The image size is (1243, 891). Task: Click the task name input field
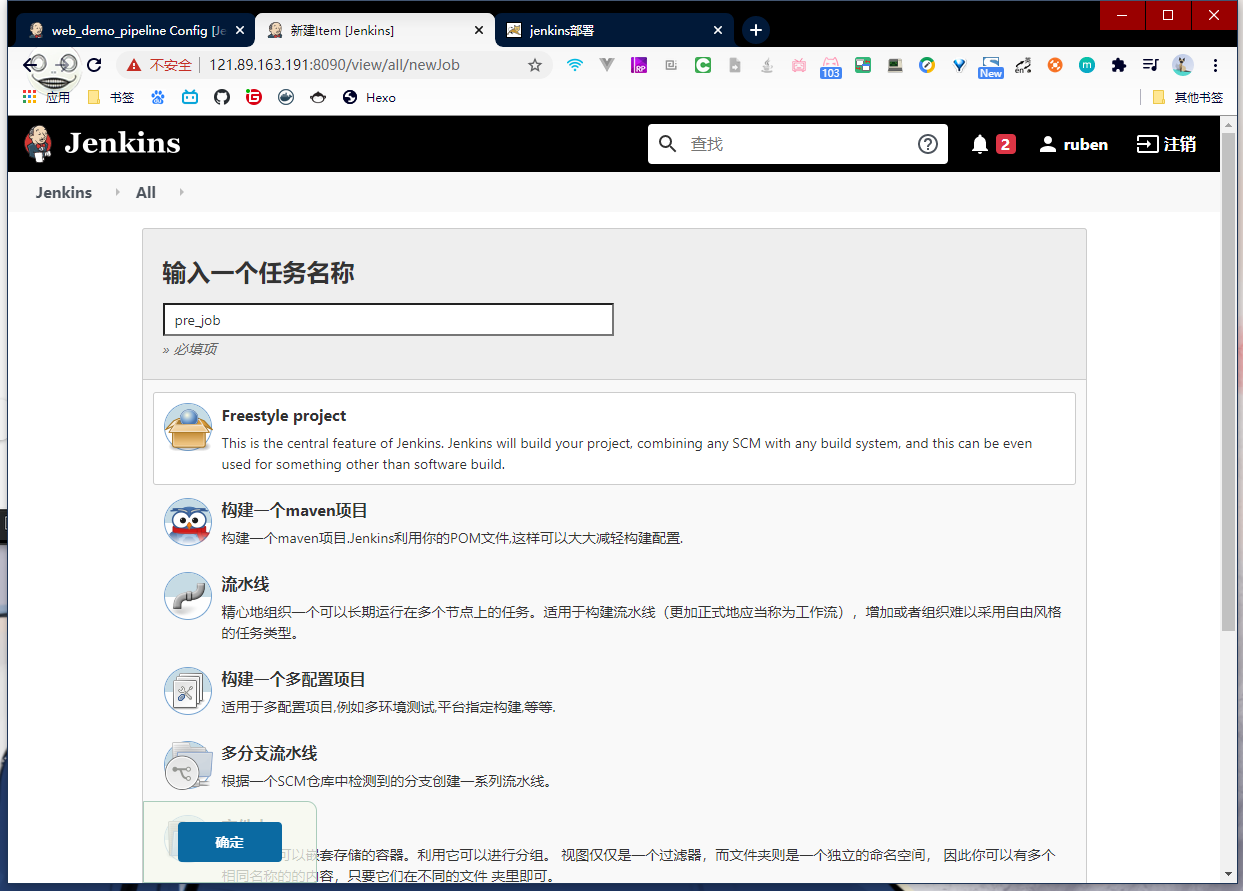[388, 320]
